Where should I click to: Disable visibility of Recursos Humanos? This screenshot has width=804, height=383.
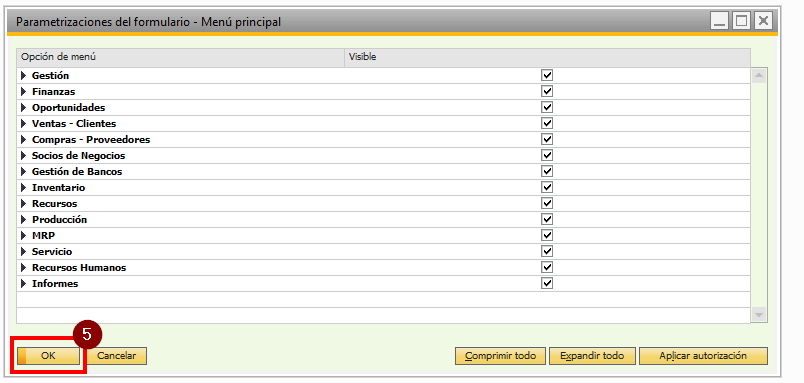pyautogui.click(x=547, y=268)
